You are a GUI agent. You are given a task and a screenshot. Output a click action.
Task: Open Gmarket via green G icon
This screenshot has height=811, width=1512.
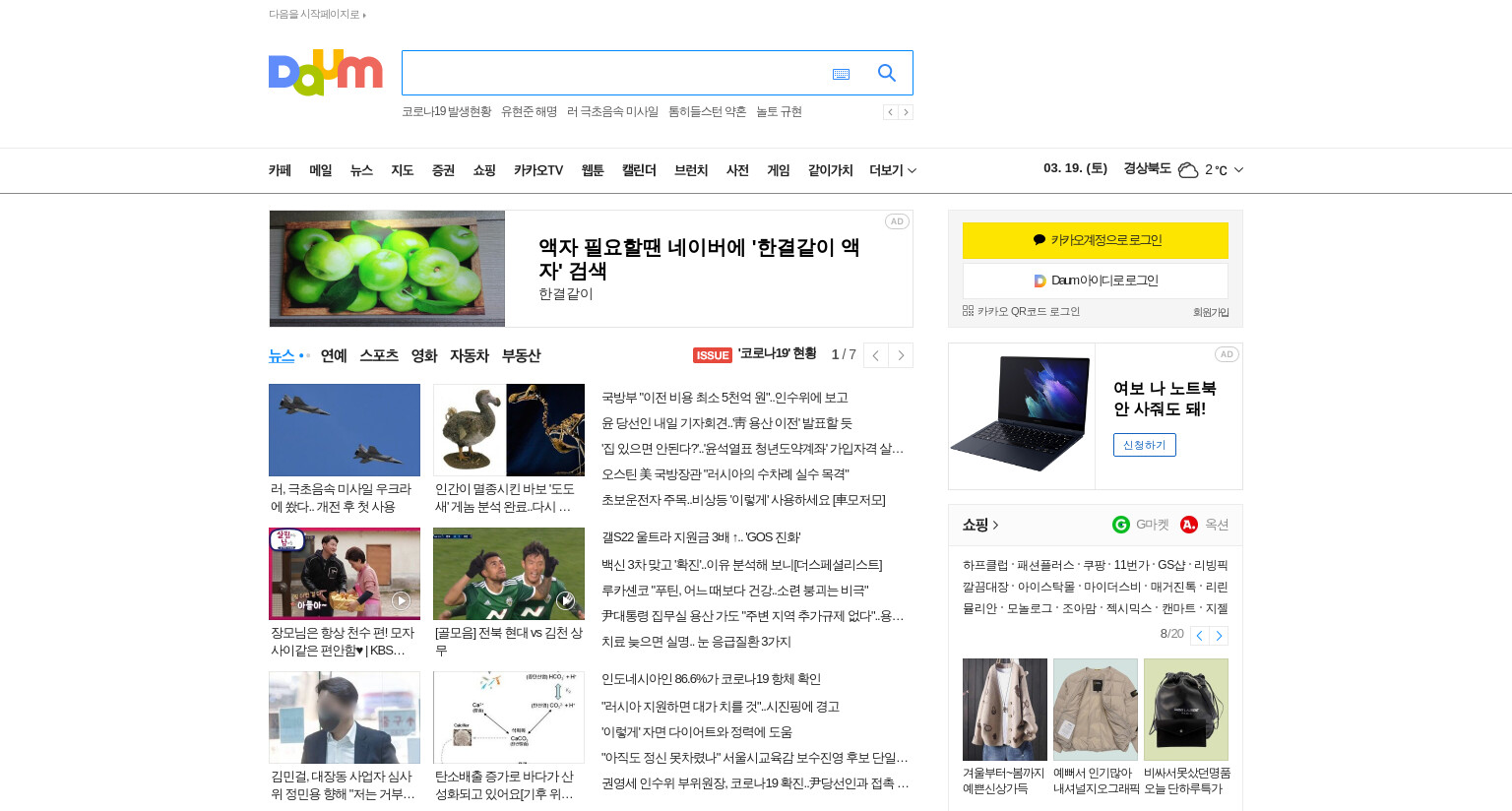(x=1120, y=525)
